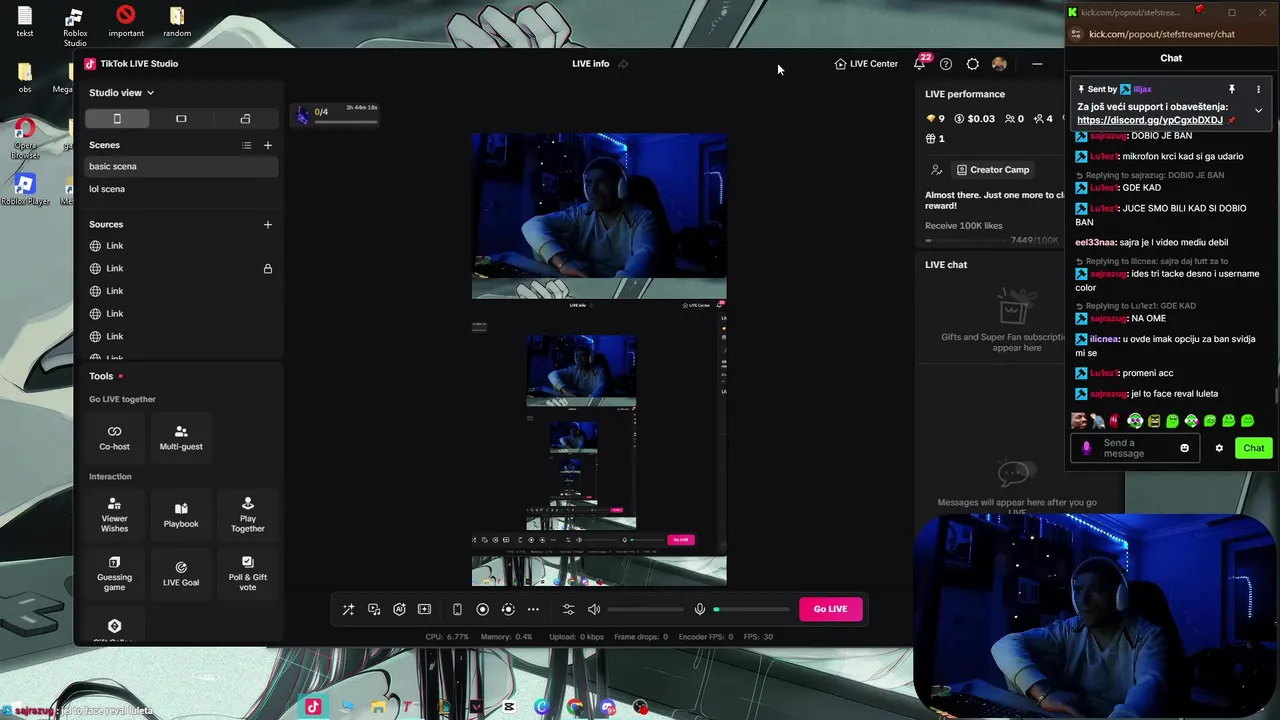Select the first Link source

pos(181,246)
